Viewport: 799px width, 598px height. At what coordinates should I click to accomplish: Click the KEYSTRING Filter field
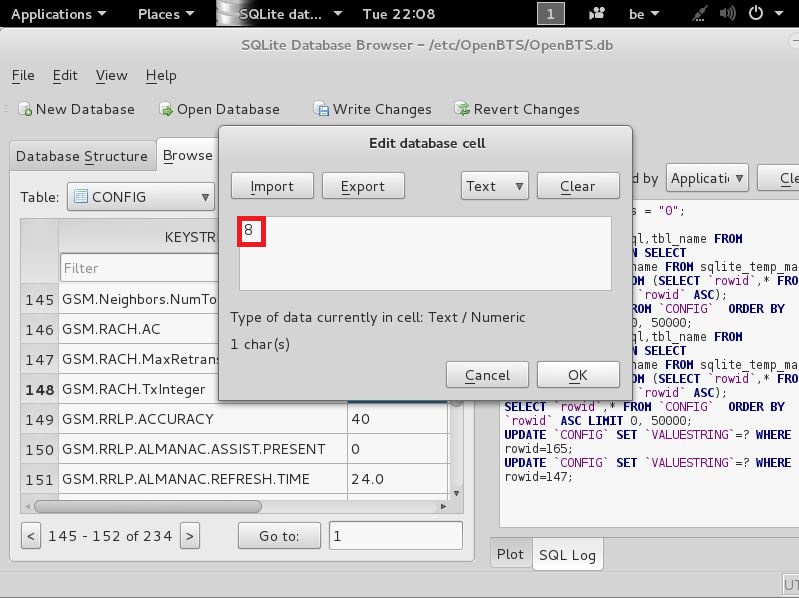coord(139,268)
